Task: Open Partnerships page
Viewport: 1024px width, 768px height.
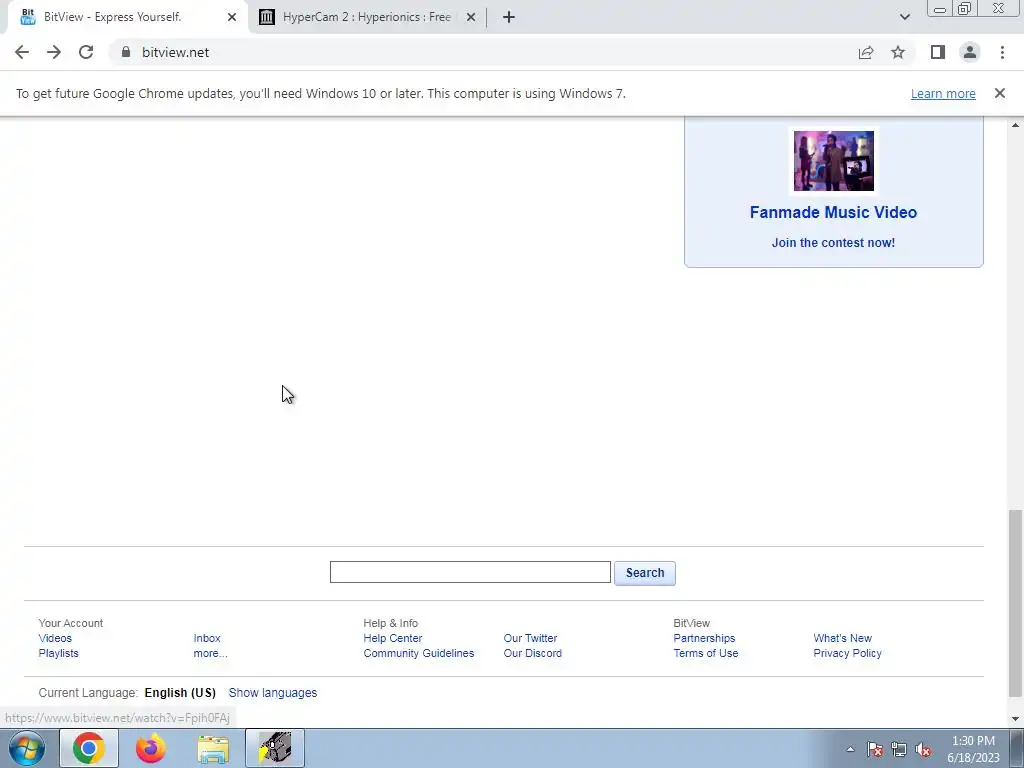Action: pos(704,638)
